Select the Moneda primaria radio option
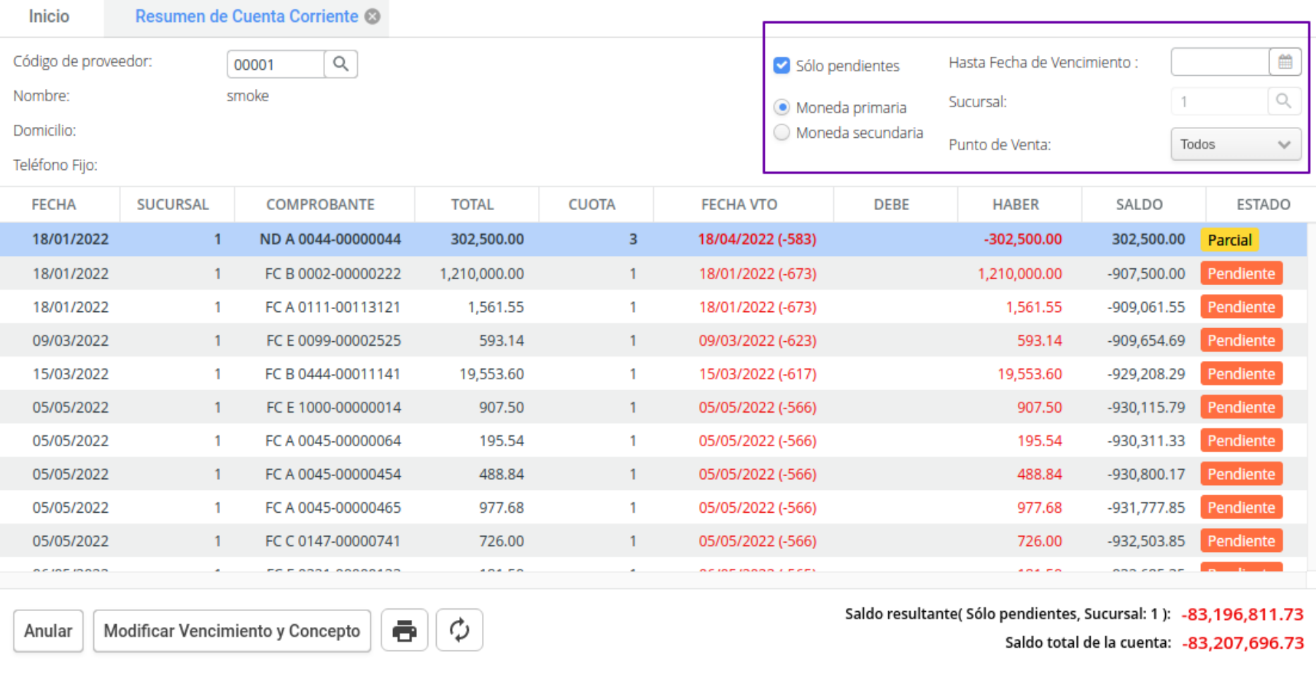 [x=782, y=107]
